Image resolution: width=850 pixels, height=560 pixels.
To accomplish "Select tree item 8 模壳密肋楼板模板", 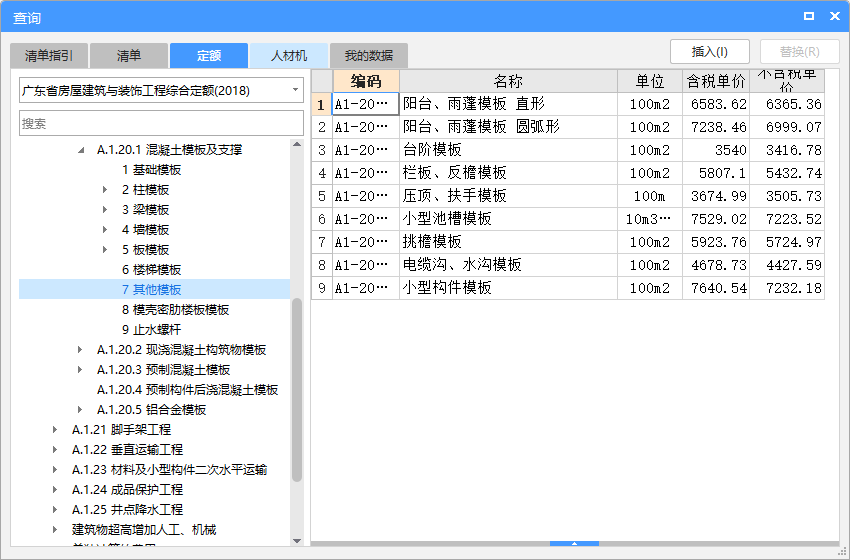I will click(x=176, y=310).
